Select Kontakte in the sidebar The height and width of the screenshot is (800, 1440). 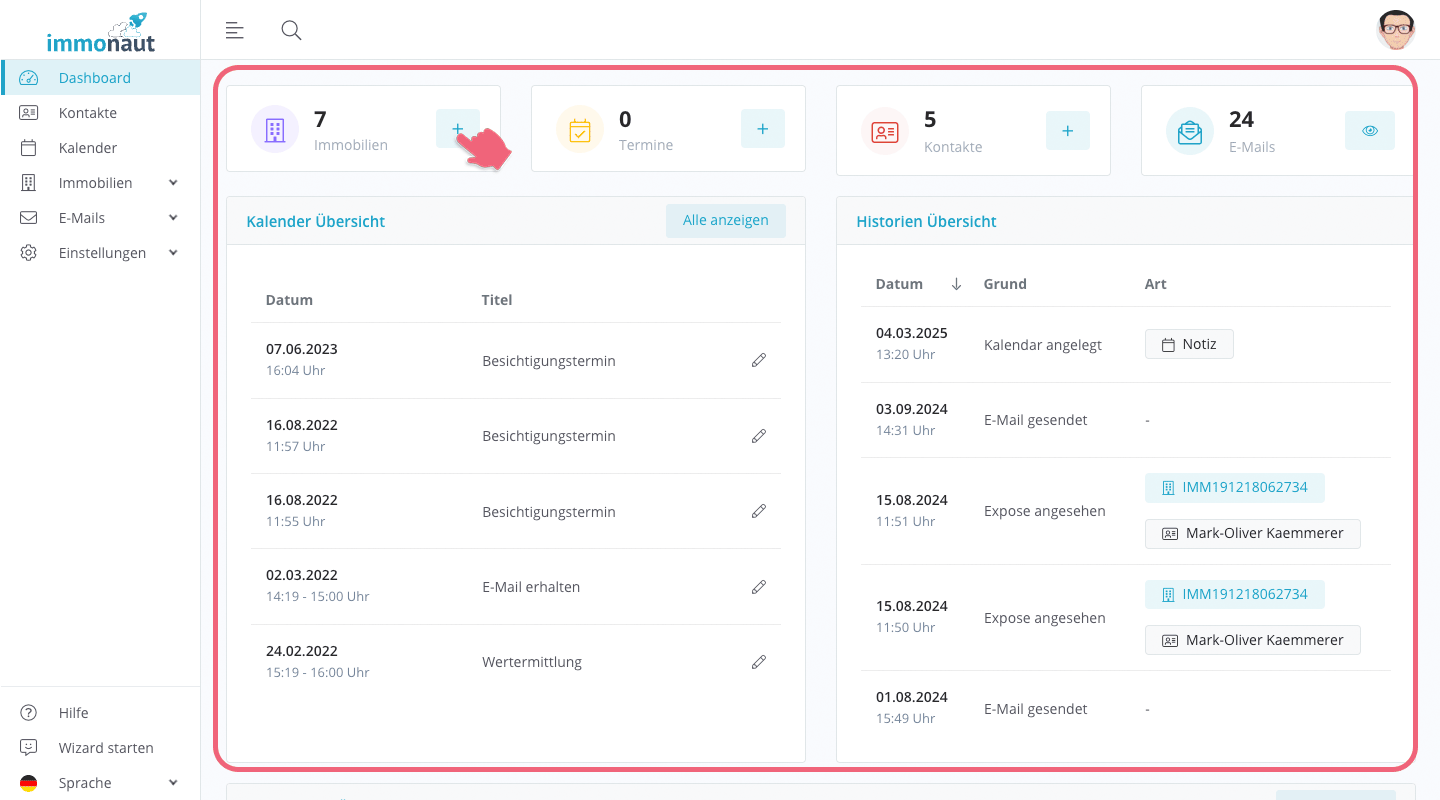point(88,112)
